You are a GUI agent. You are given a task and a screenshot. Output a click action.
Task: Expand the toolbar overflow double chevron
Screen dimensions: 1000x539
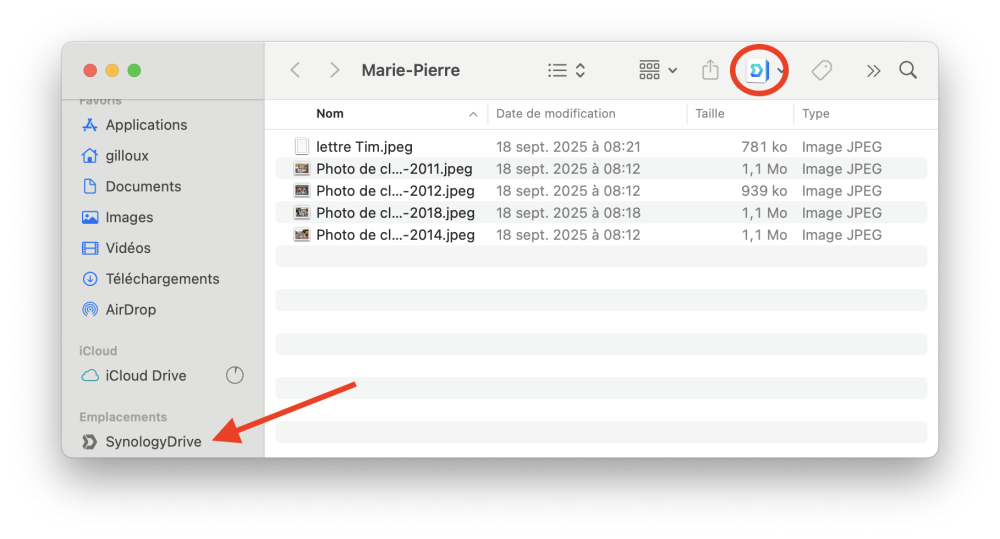click(x=873, y=70)
